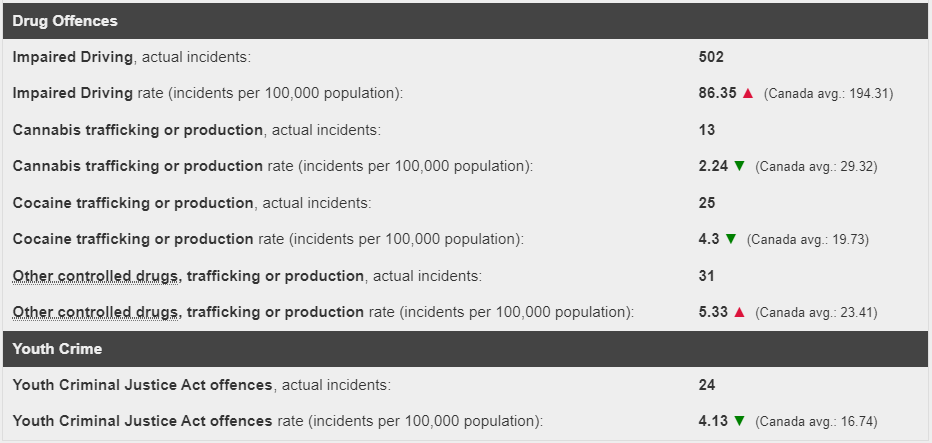Click the Canada avg. 19.73 note
The image size is (932, 443).
pos(808,240)
